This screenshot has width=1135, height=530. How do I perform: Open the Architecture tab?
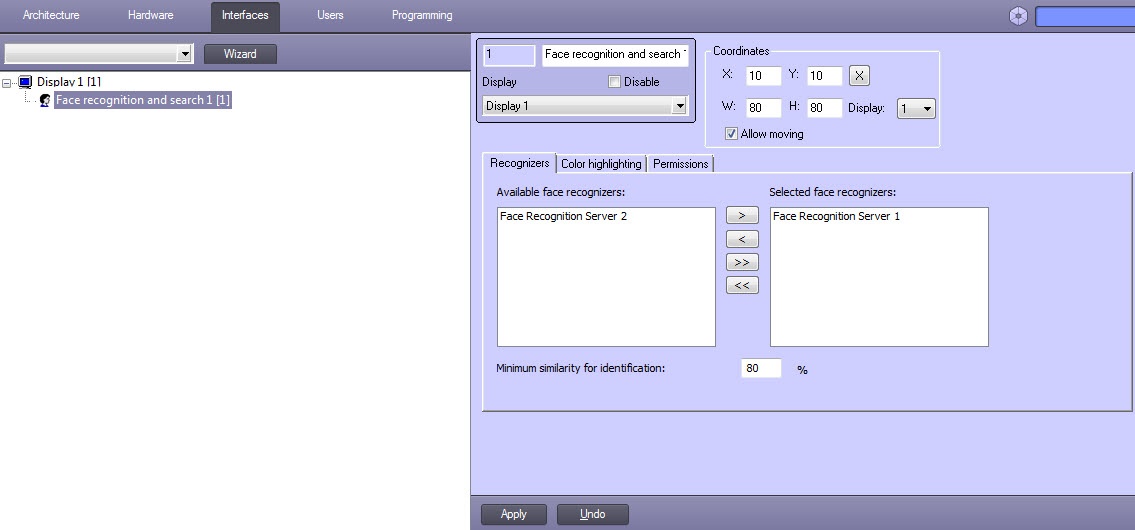pyautogui.click(x=51, y=15)
